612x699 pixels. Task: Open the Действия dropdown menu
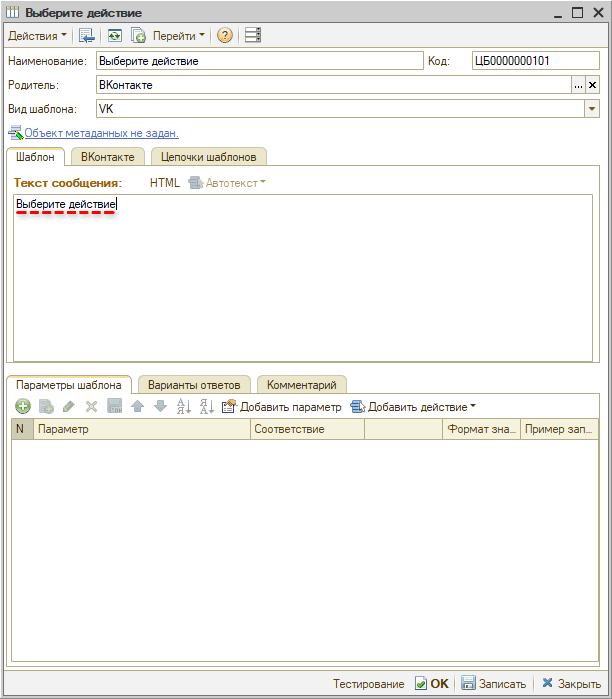pos(38,35)
